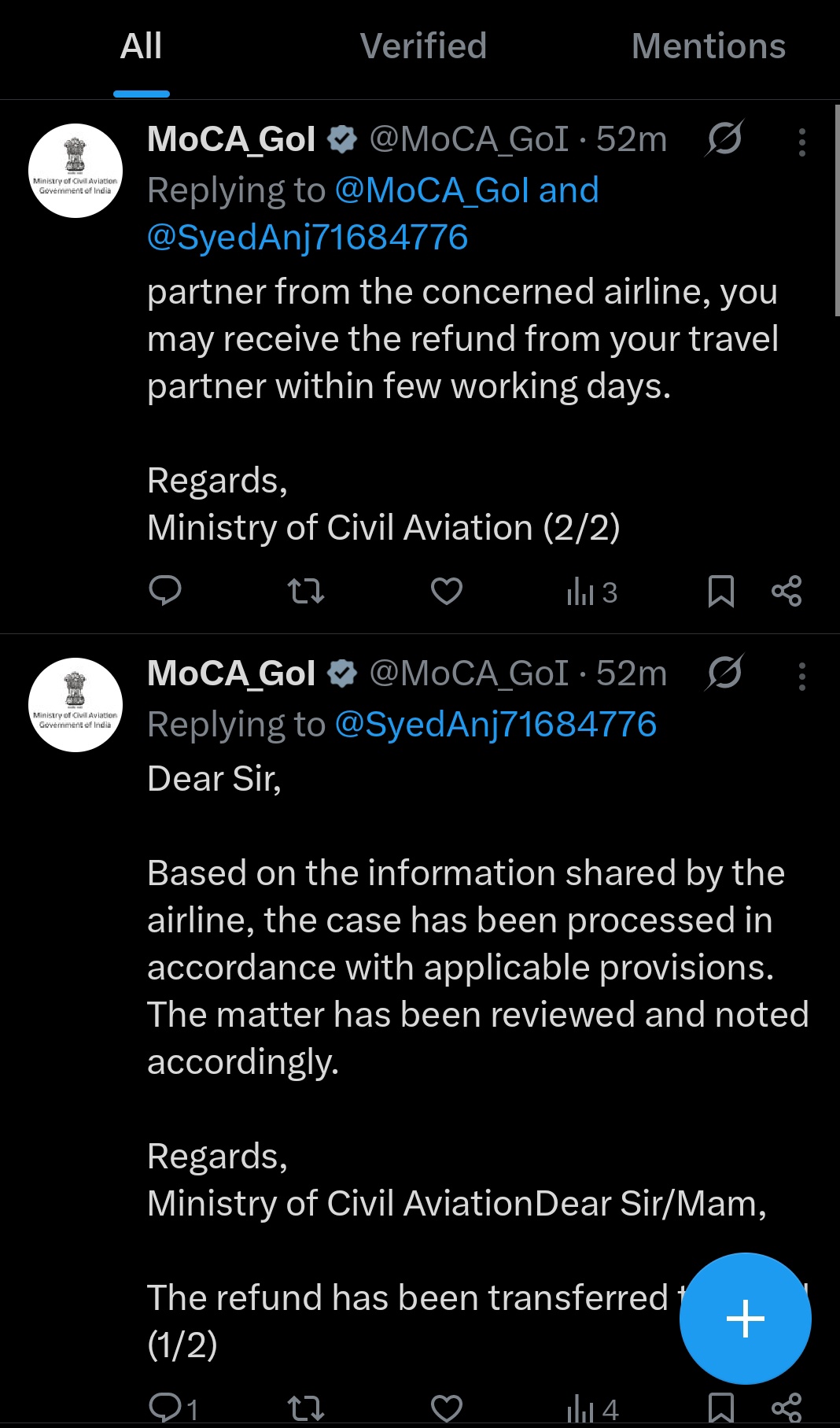Expand more options on first tweet

801,142
